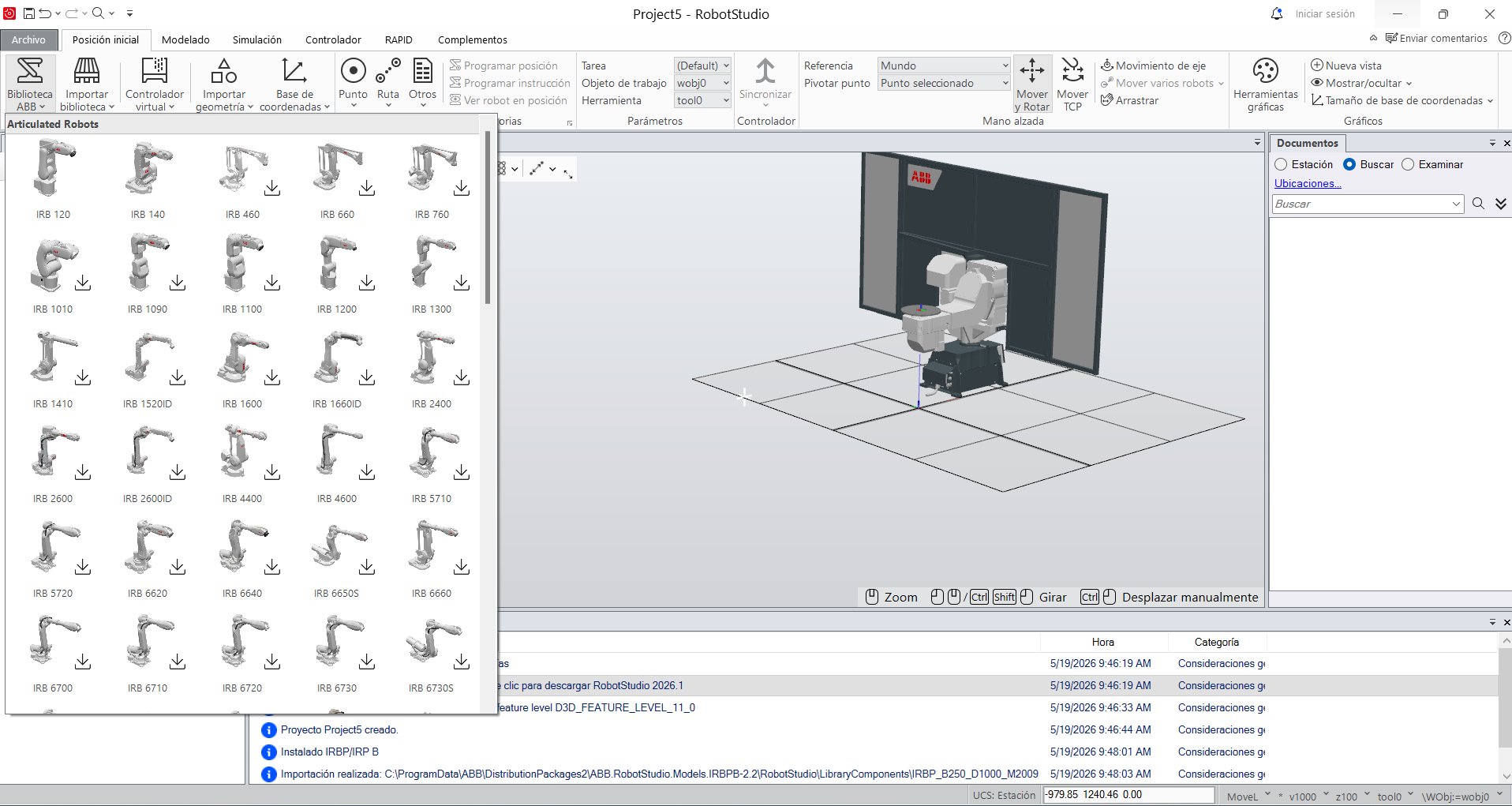Click the Ubicaciones... link
Viewport: 1512px width, 806px height.
pyautogui.click(x=1308, y=183)
